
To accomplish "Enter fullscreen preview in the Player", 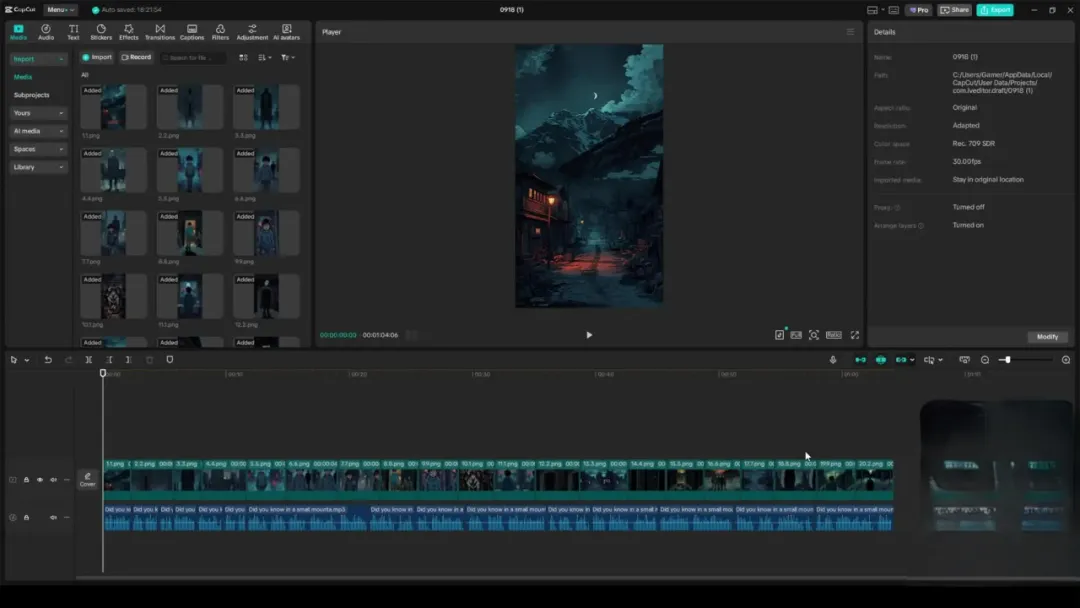I will click(854, 335).
